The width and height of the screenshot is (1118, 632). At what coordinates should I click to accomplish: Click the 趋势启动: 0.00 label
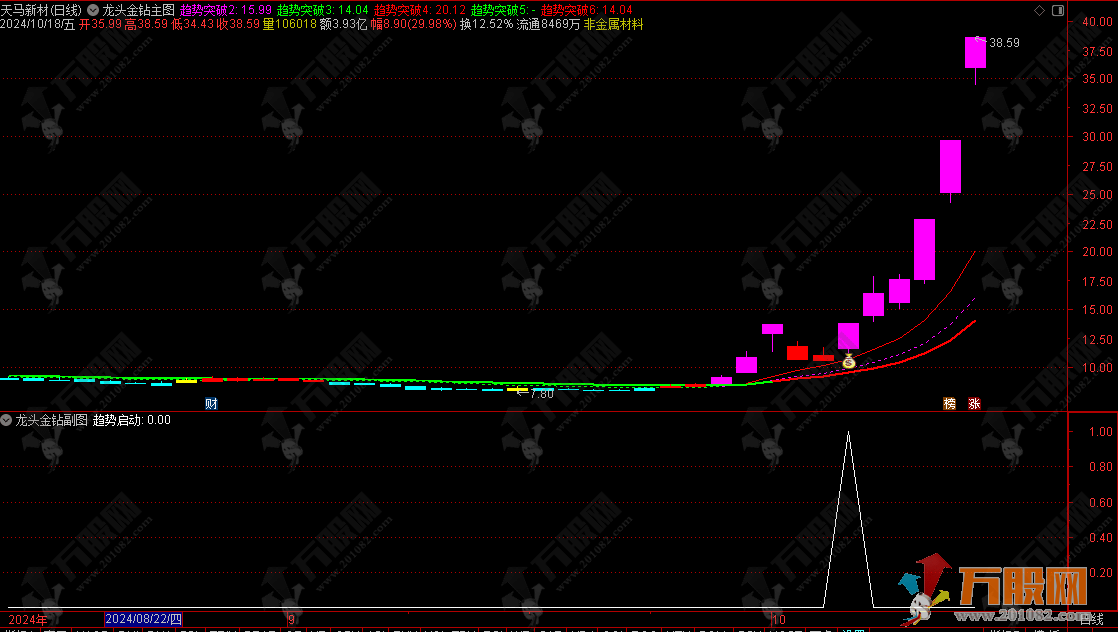[132, 420]
